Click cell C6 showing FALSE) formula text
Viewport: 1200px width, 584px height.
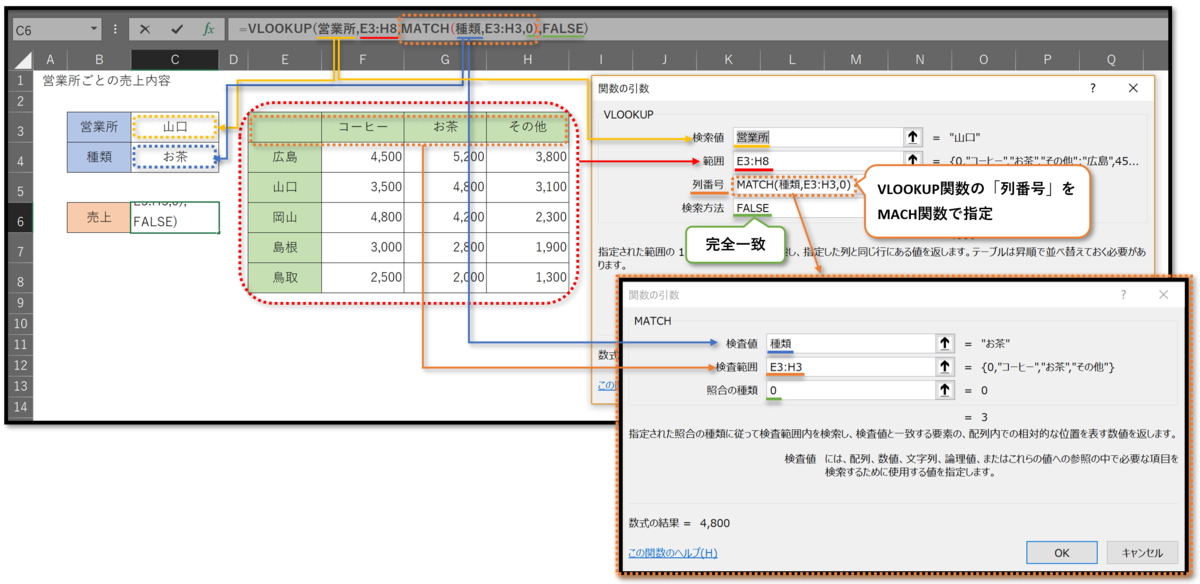(x=176, y=218)
